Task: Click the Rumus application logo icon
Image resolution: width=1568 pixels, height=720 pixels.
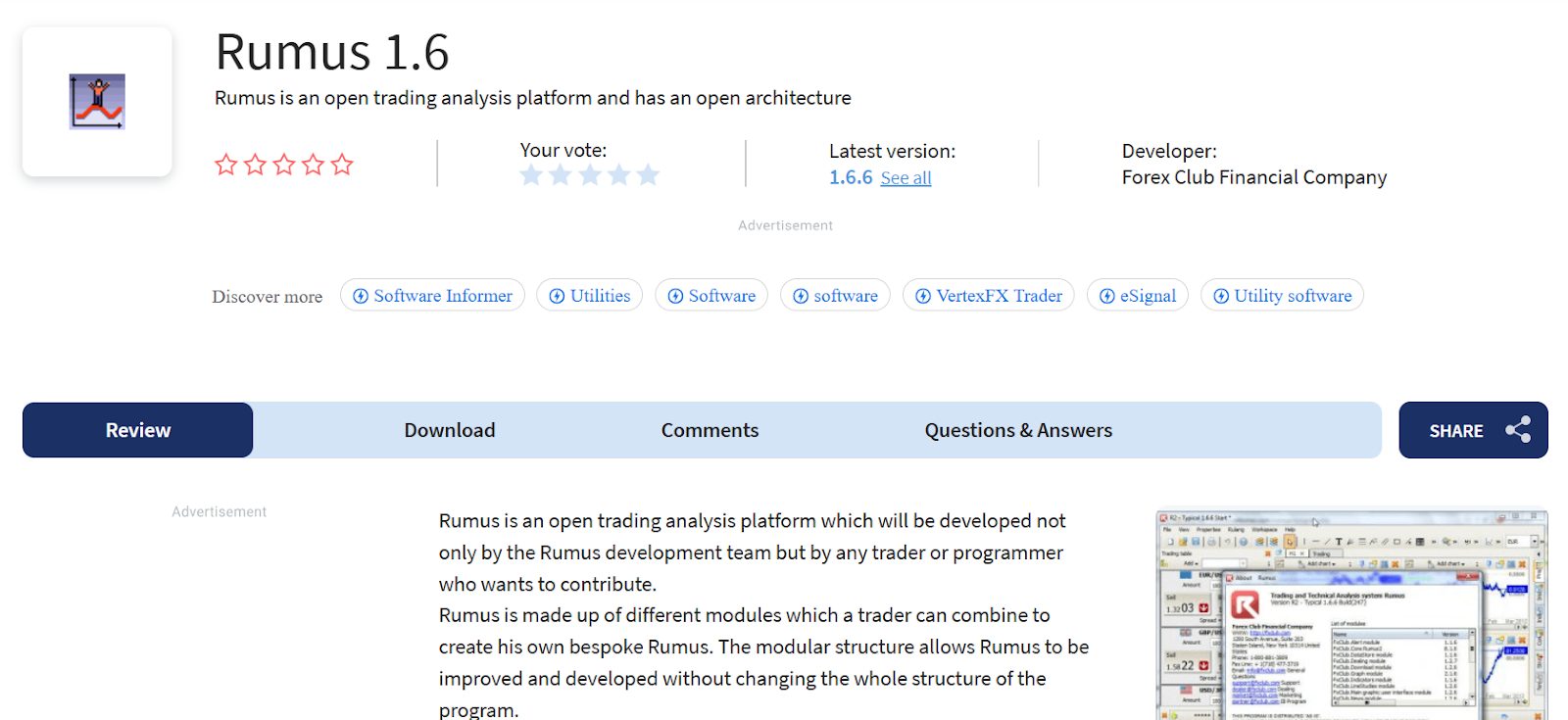Action: [97, 102]
